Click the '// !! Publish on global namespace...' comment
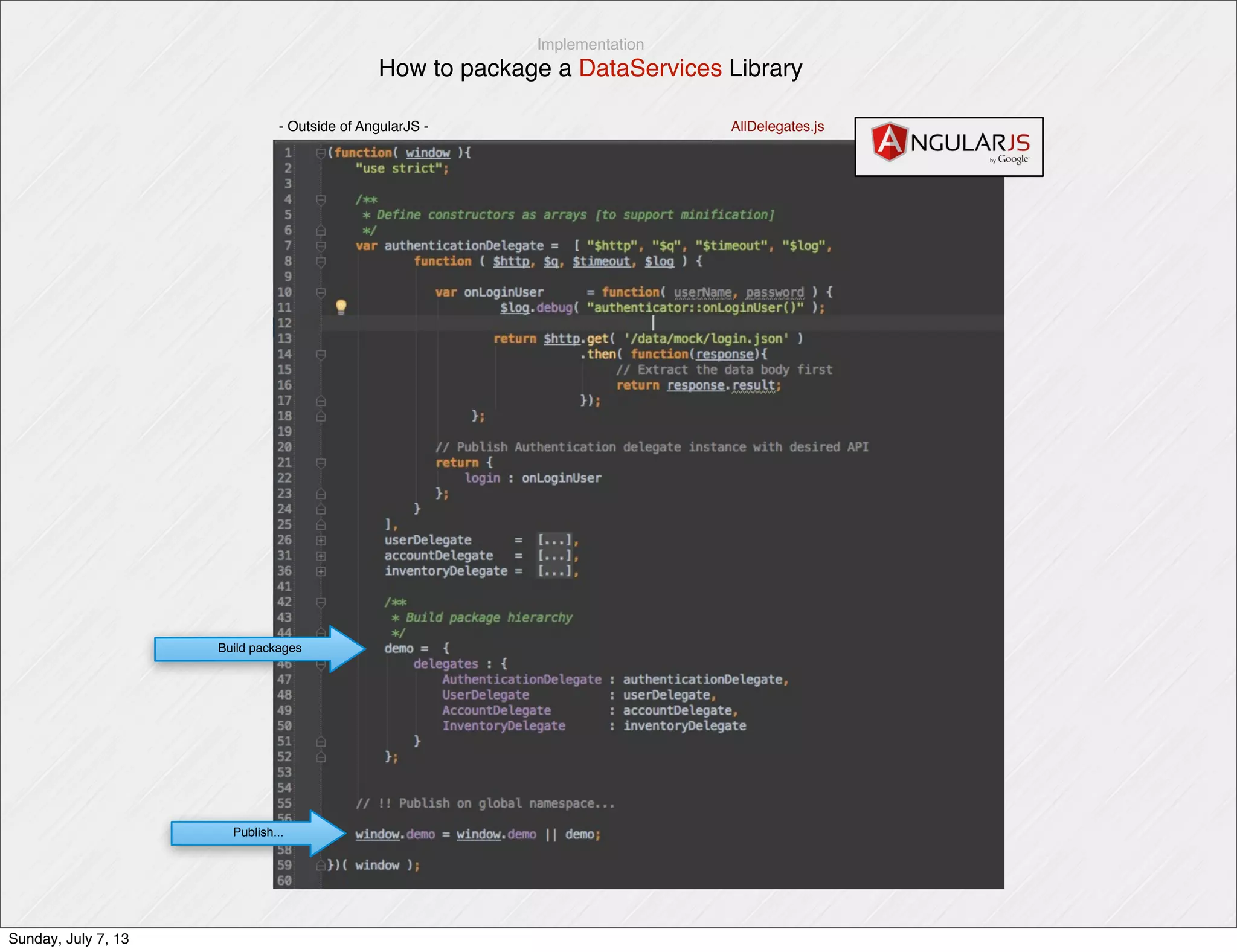This screenshot has height=952, width=1237. pyautogui.click(x=485, y=803)
